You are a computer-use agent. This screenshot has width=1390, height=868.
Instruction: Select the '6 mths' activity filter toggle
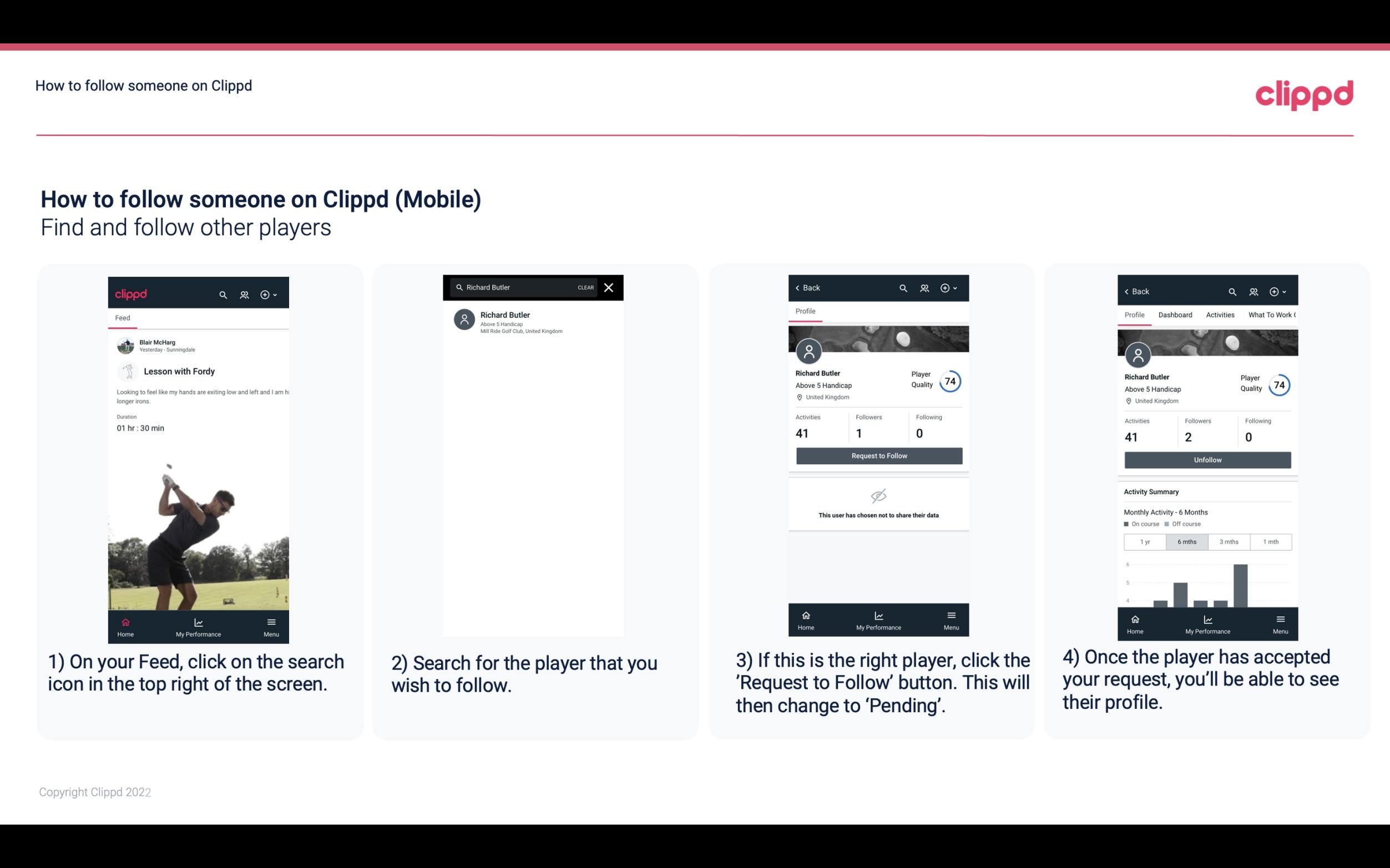tap(1187, 541)
